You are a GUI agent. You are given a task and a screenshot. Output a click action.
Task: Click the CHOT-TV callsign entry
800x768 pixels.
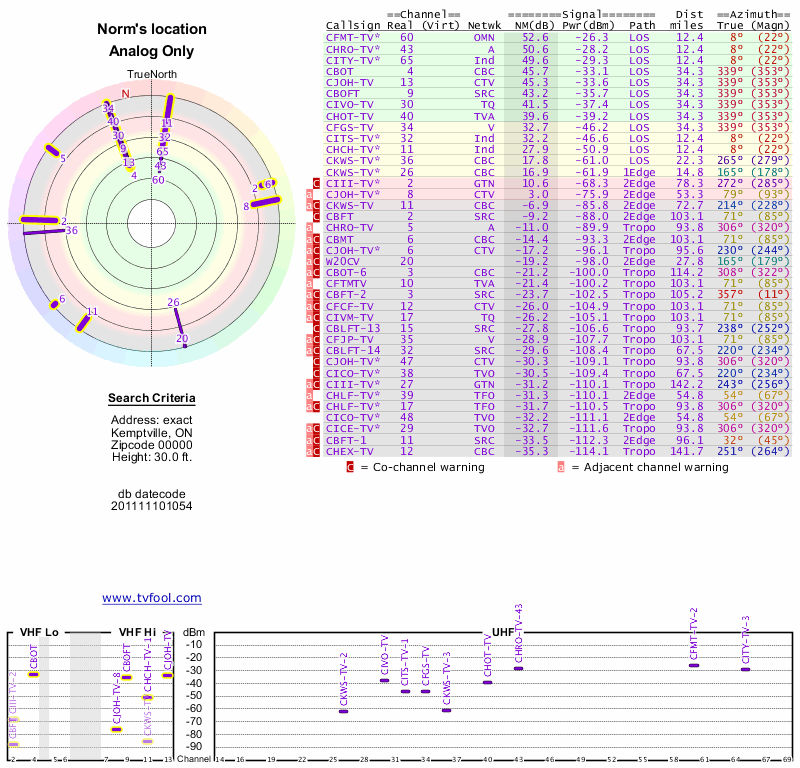350,116
